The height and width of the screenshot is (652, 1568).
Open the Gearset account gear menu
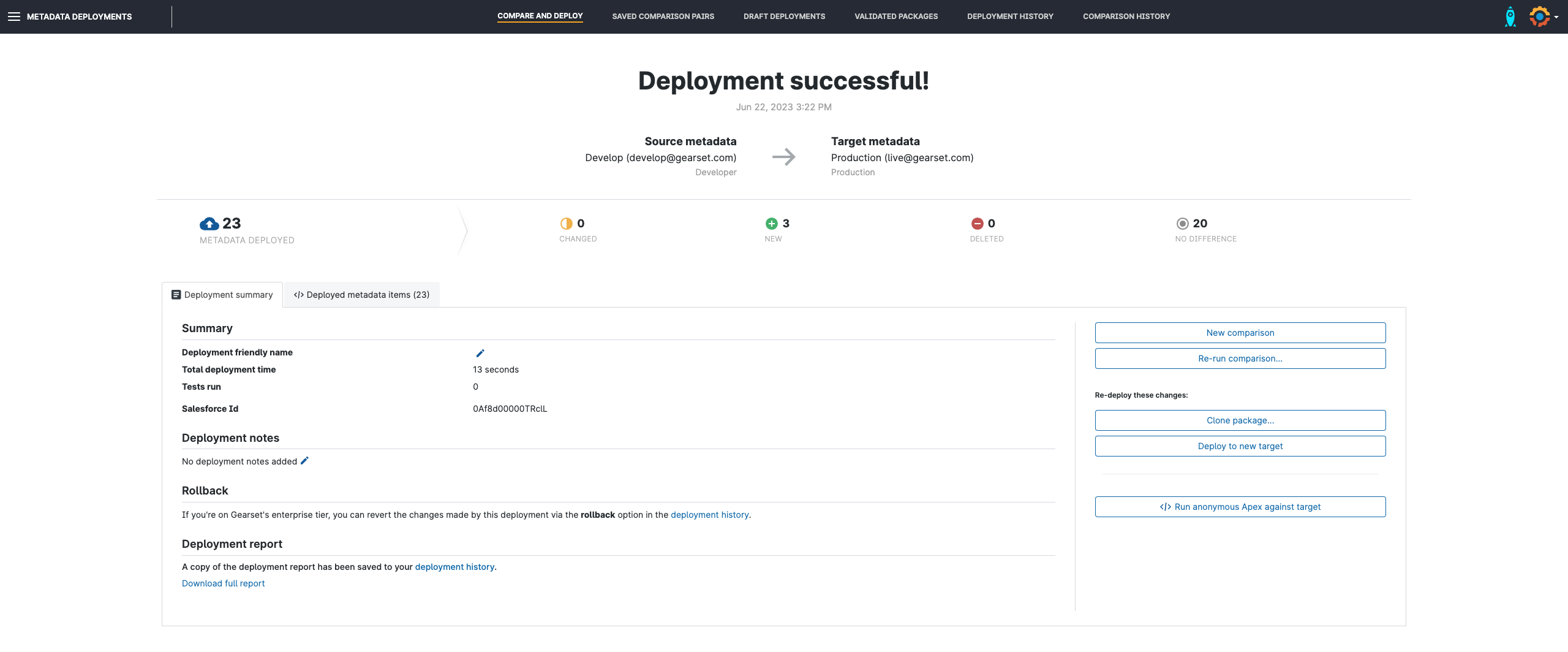pos(1541,17)
